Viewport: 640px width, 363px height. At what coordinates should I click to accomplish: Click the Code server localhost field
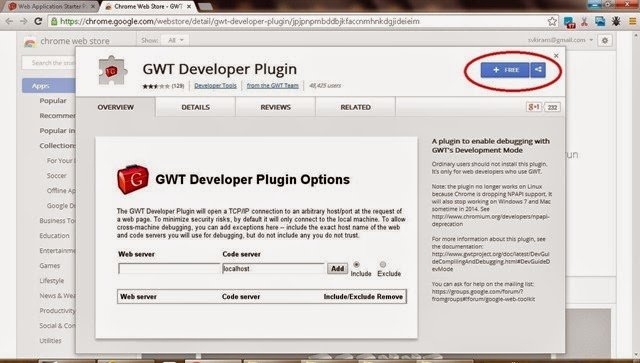pos(273,268)
